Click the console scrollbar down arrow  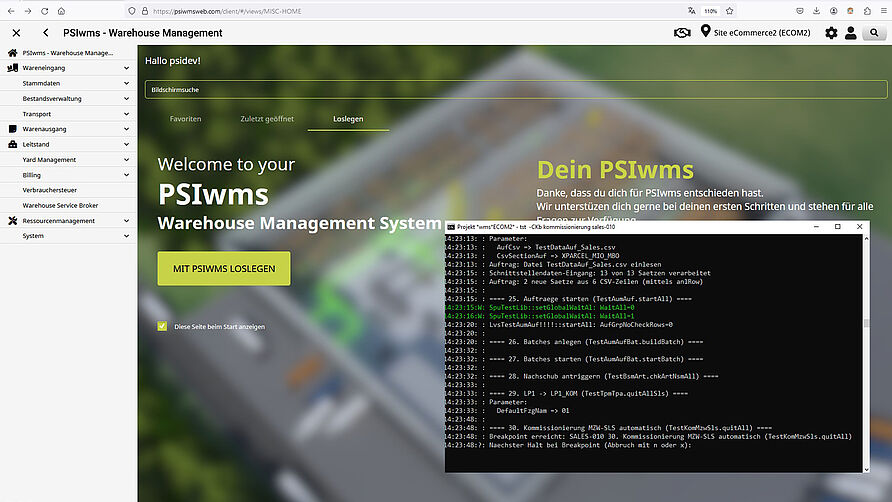(866, 469)
